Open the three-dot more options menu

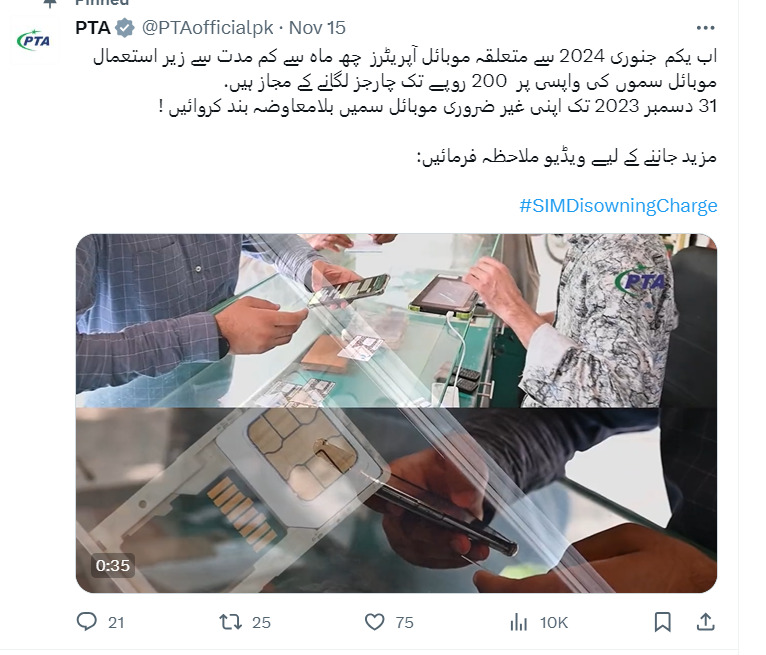click(x=705, y=28)
